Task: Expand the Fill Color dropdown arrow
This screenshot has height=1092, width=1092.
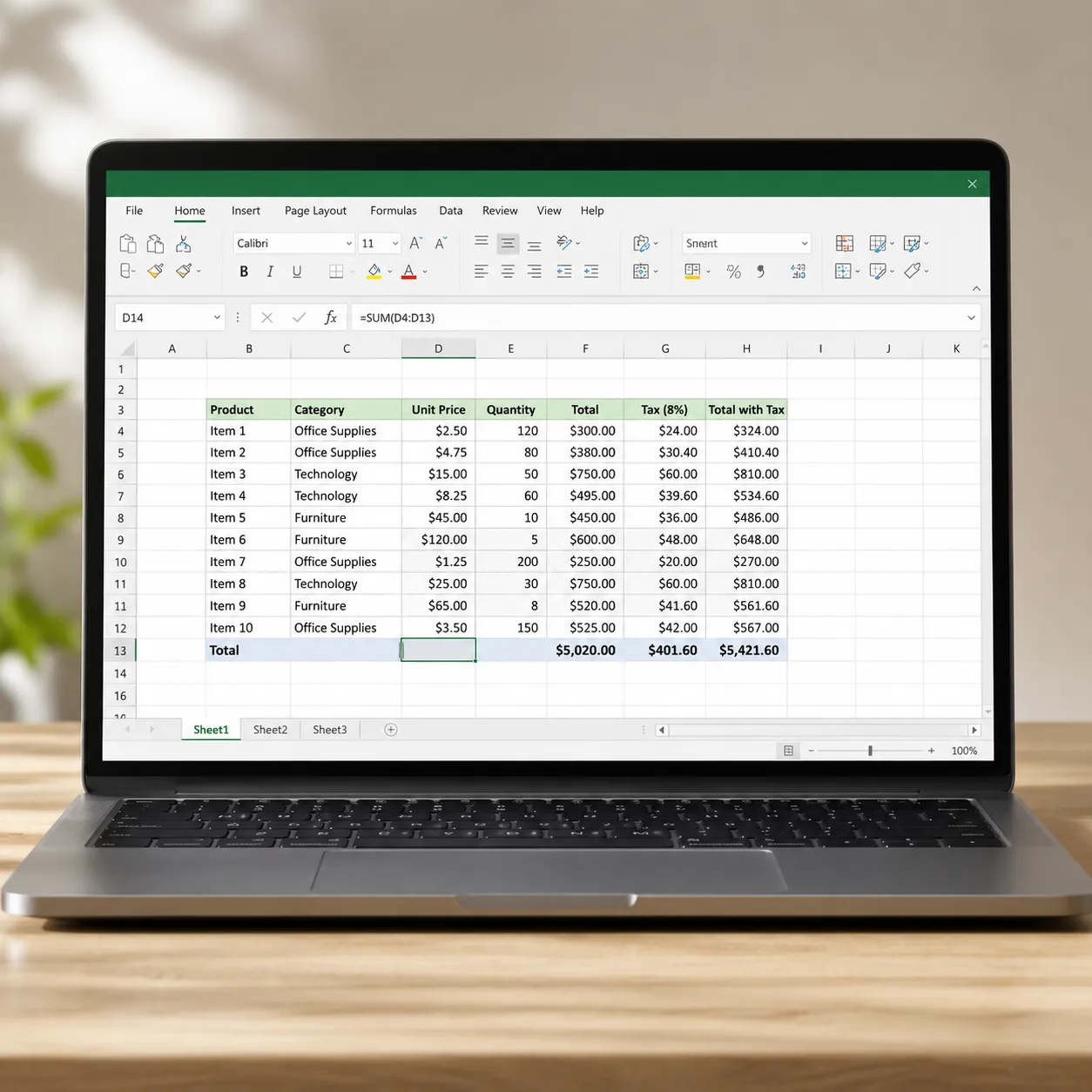Action: 389,272
